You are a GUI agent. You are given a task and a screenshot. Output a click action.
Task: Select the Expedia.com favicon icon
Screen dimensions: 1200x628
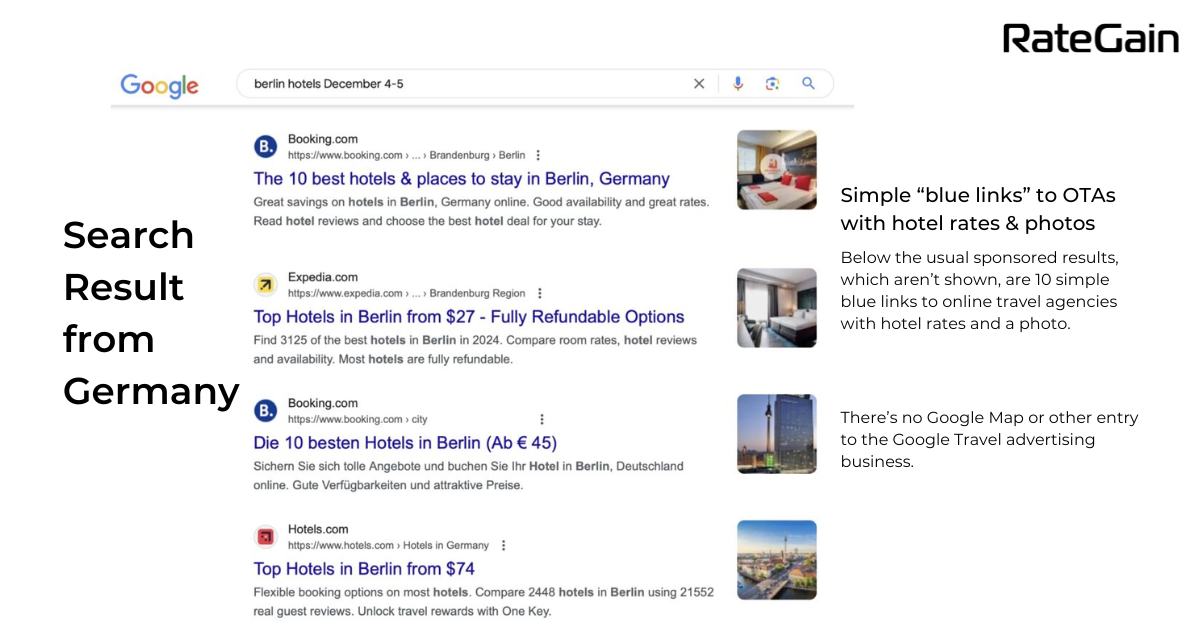[265, 285]
